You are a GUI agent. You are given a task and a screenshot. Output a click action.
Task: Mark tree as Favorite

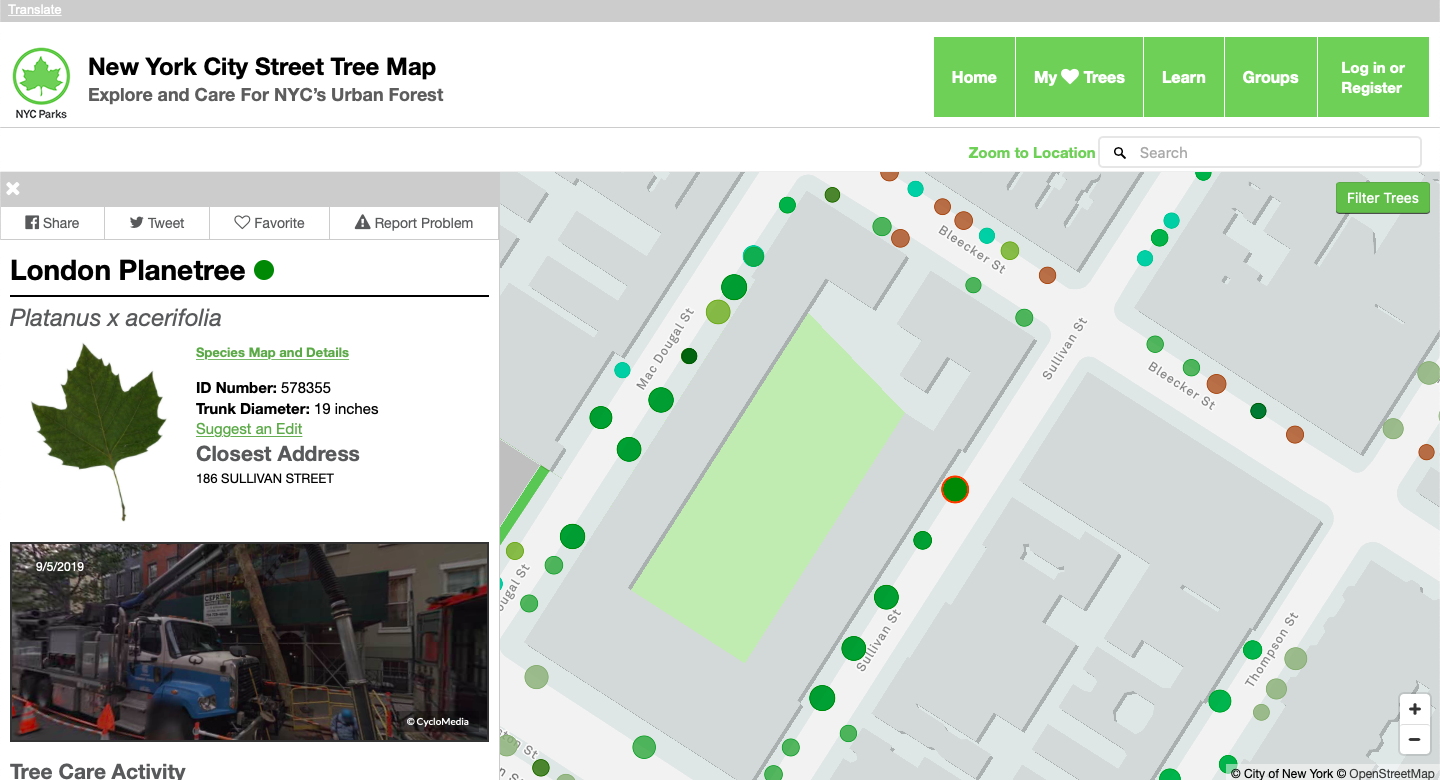point(269,223)
